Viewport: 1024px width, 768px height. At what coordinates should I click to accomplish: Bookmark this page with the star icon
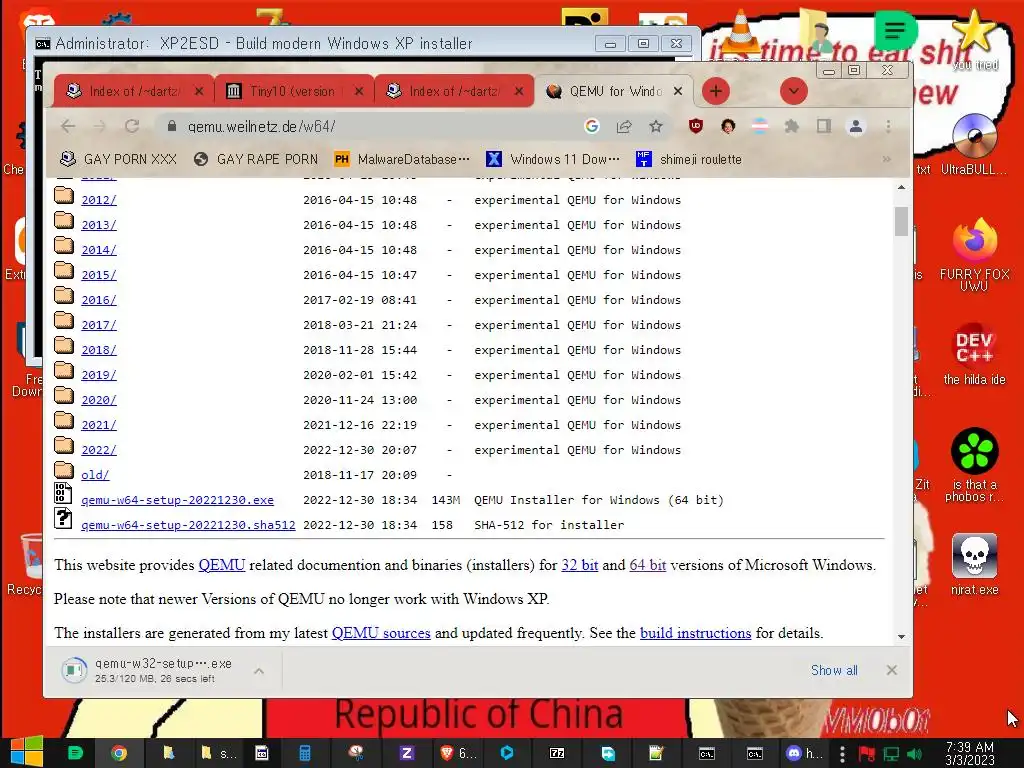(656, 126)
